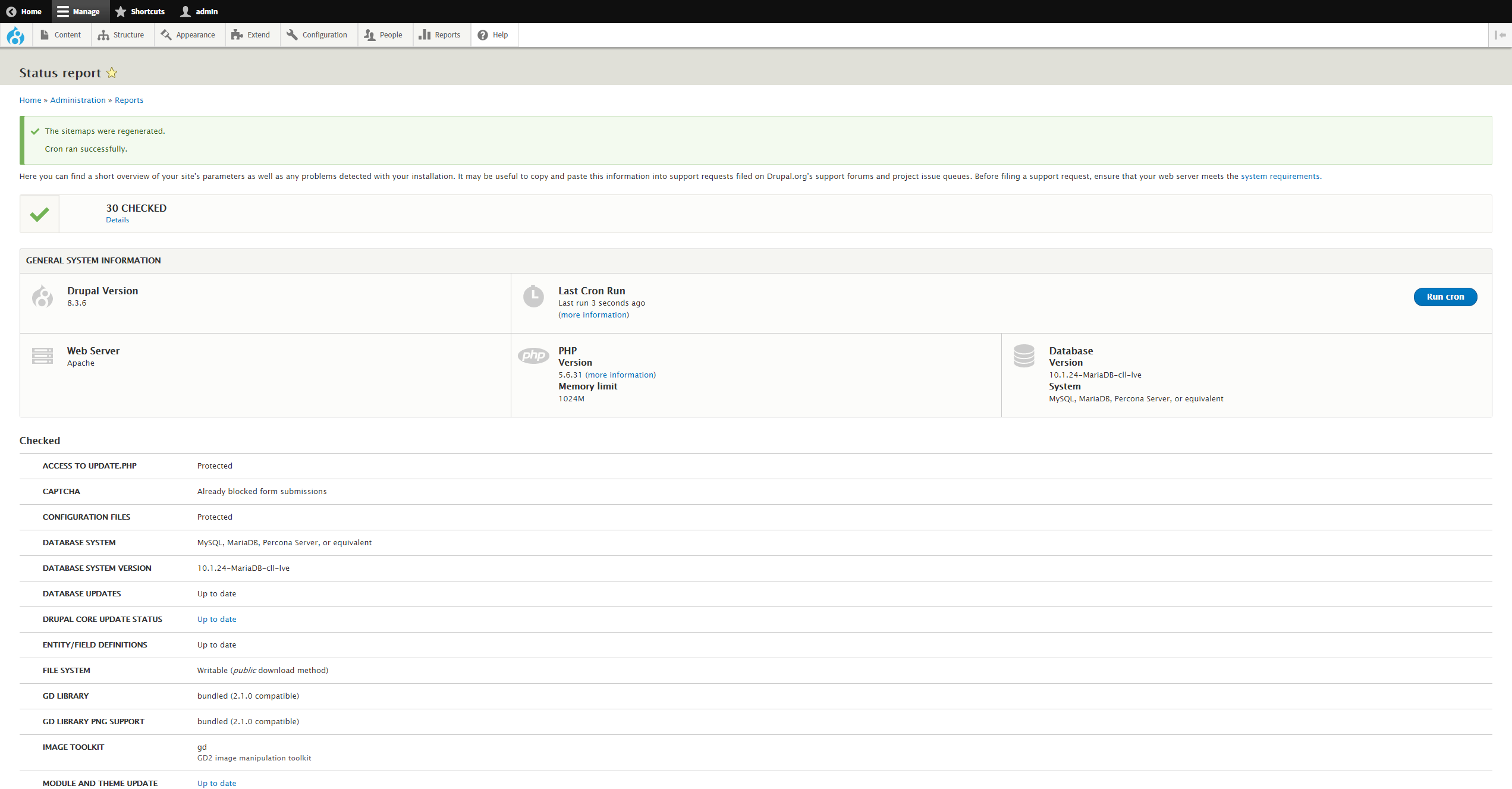1512x789 pixels.
Task: Go to the Extend modules page
Action: 251,35
